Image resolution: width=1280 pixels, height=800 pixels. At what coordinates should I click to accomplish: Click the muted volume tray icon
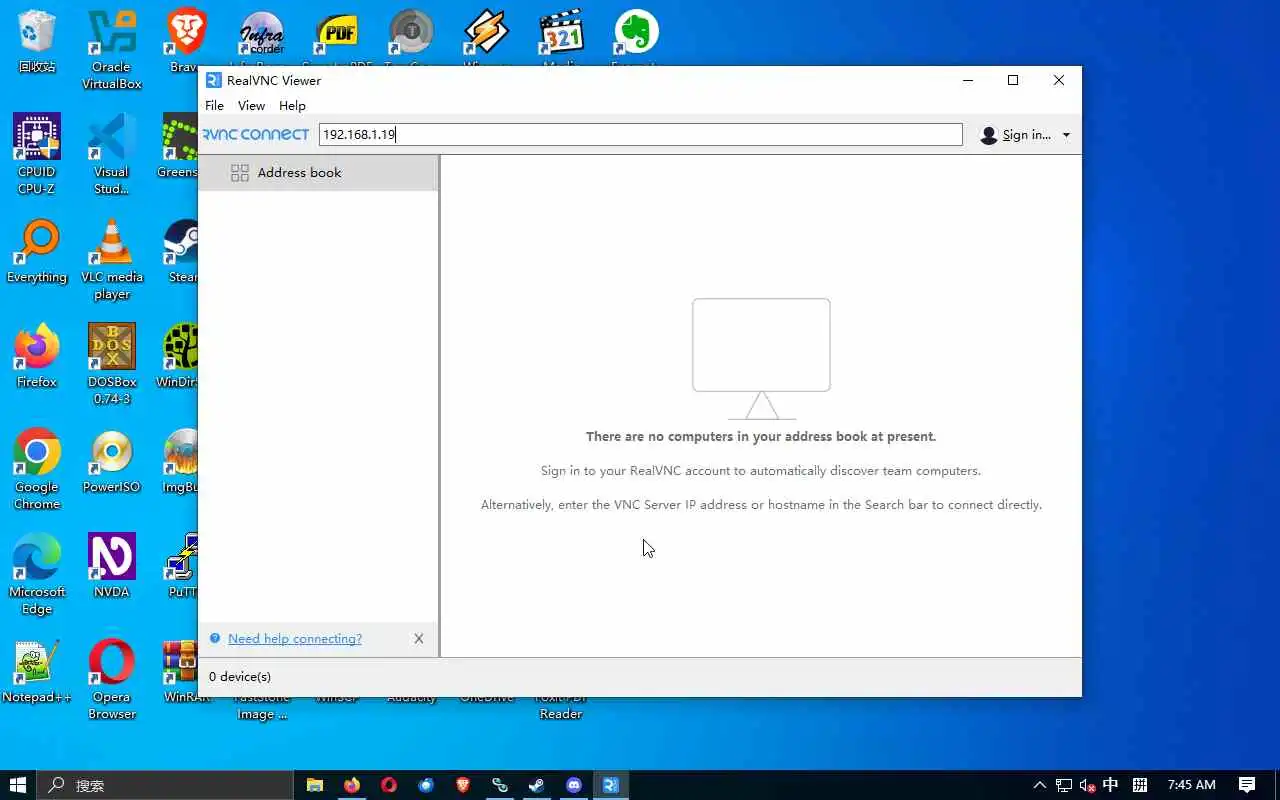coord(1087,785)
